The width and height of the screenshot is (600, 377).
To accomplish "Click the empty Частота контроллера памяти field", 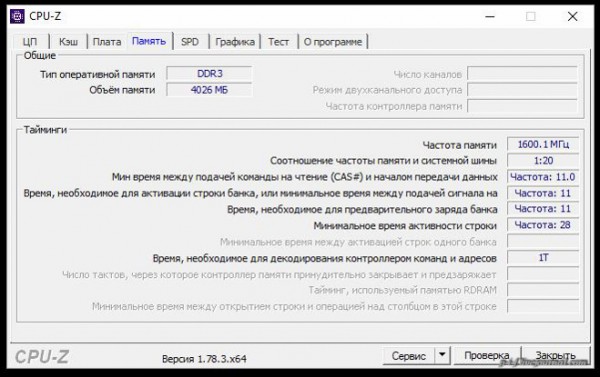I will pyautogui.click(x=522, y=106).
